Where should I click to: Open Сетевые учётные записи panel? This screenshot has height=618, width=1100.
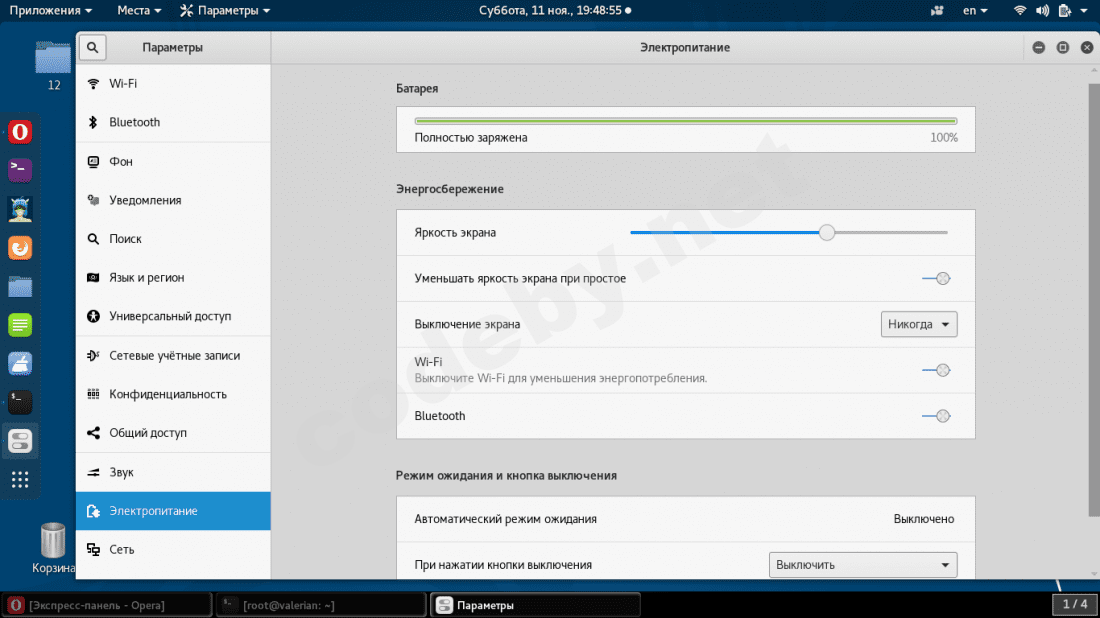click(x=173, y=356)
